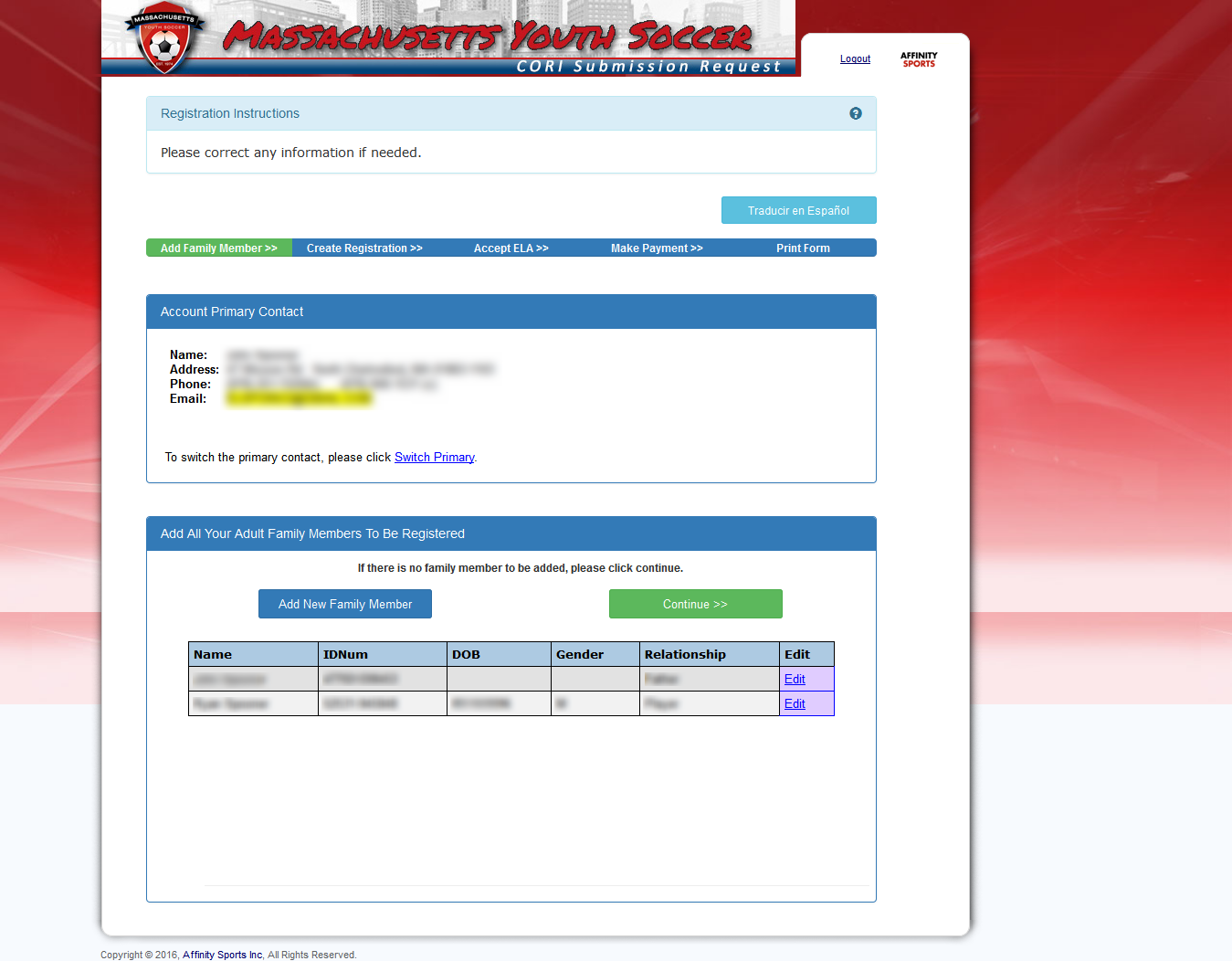Image resolution: width=1232 pixels, height=961 pixels.
Task: Select the Add Family Member step tab
Action: tap(219, 248)
